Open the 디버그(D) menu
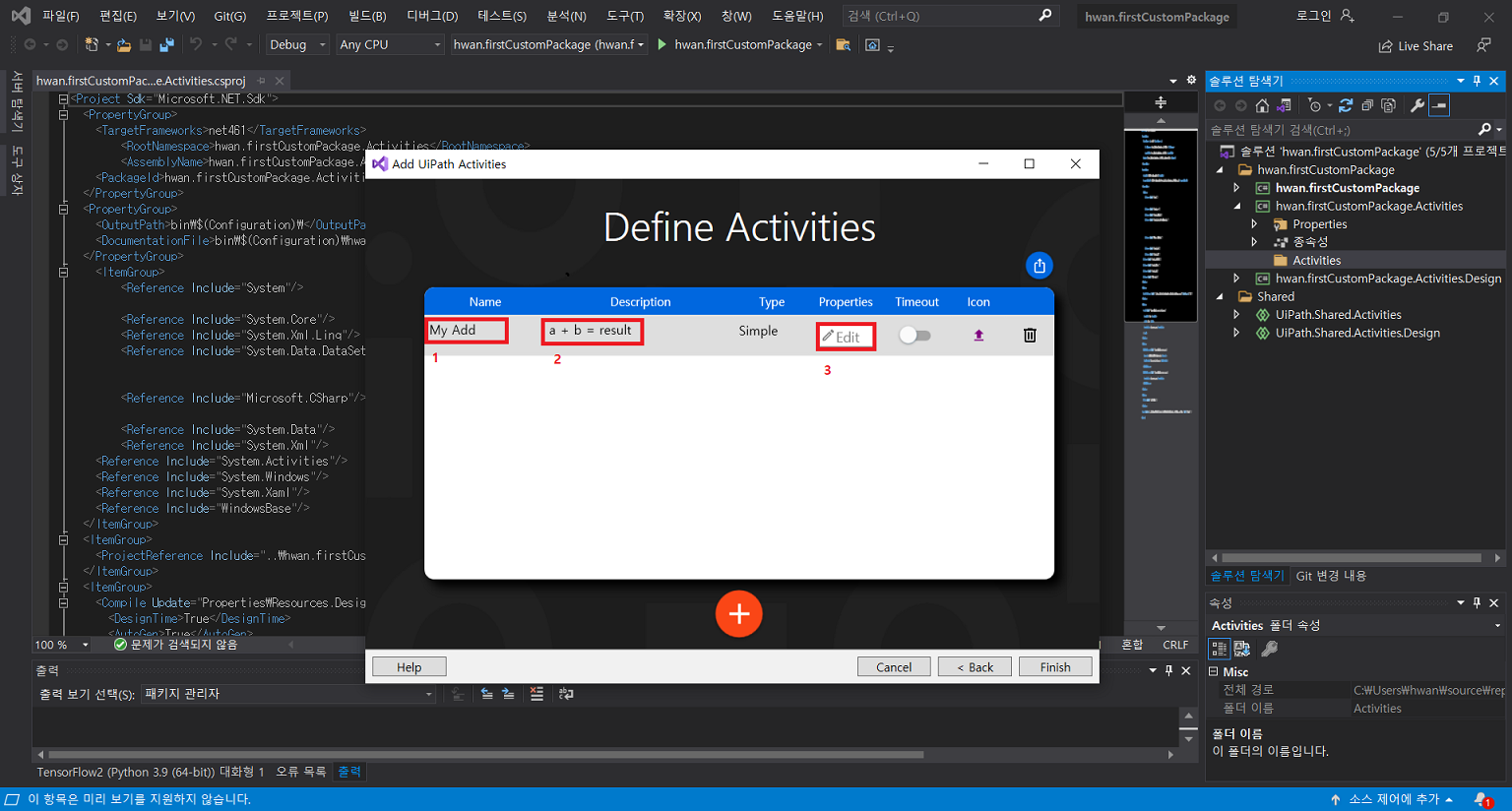 [432, 16]
